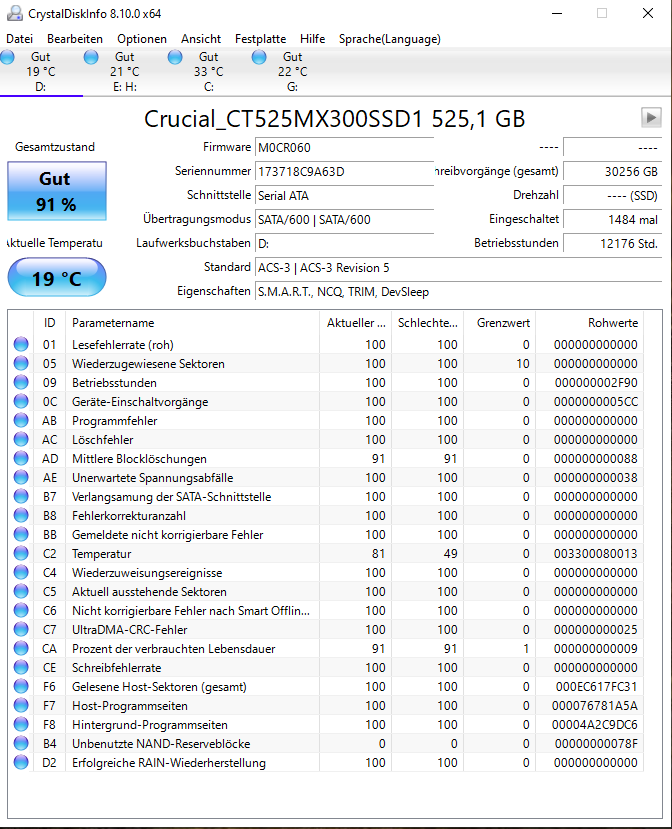The width and height of the screenshot is (672, 829).
Task: Open the Optionen menu
Action: 142,39
